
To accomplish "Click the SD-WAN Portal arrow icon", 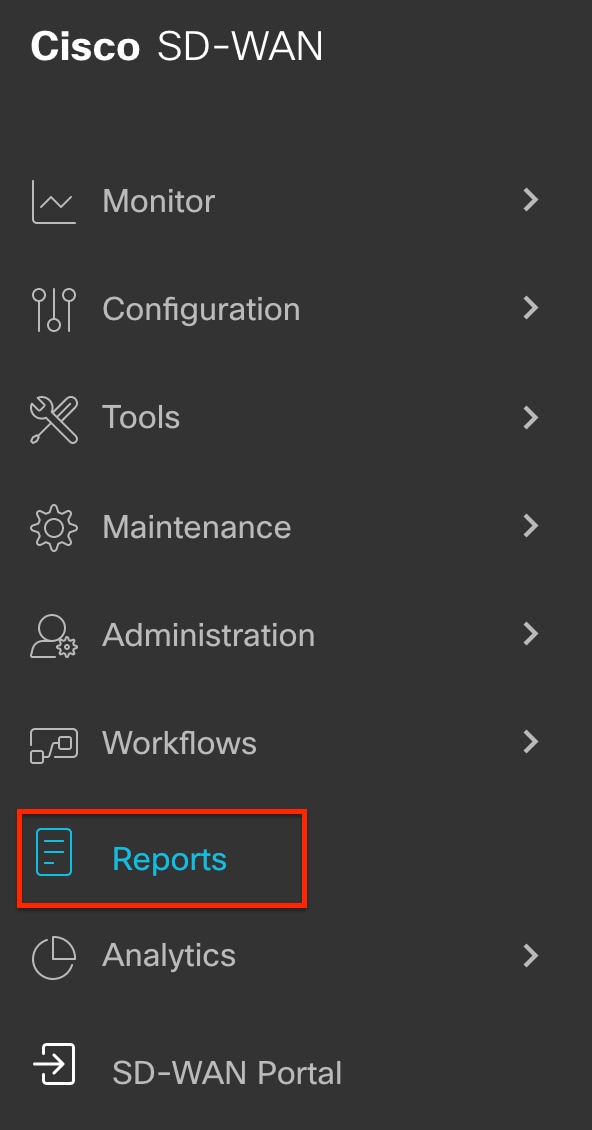I will point(54,1064).
